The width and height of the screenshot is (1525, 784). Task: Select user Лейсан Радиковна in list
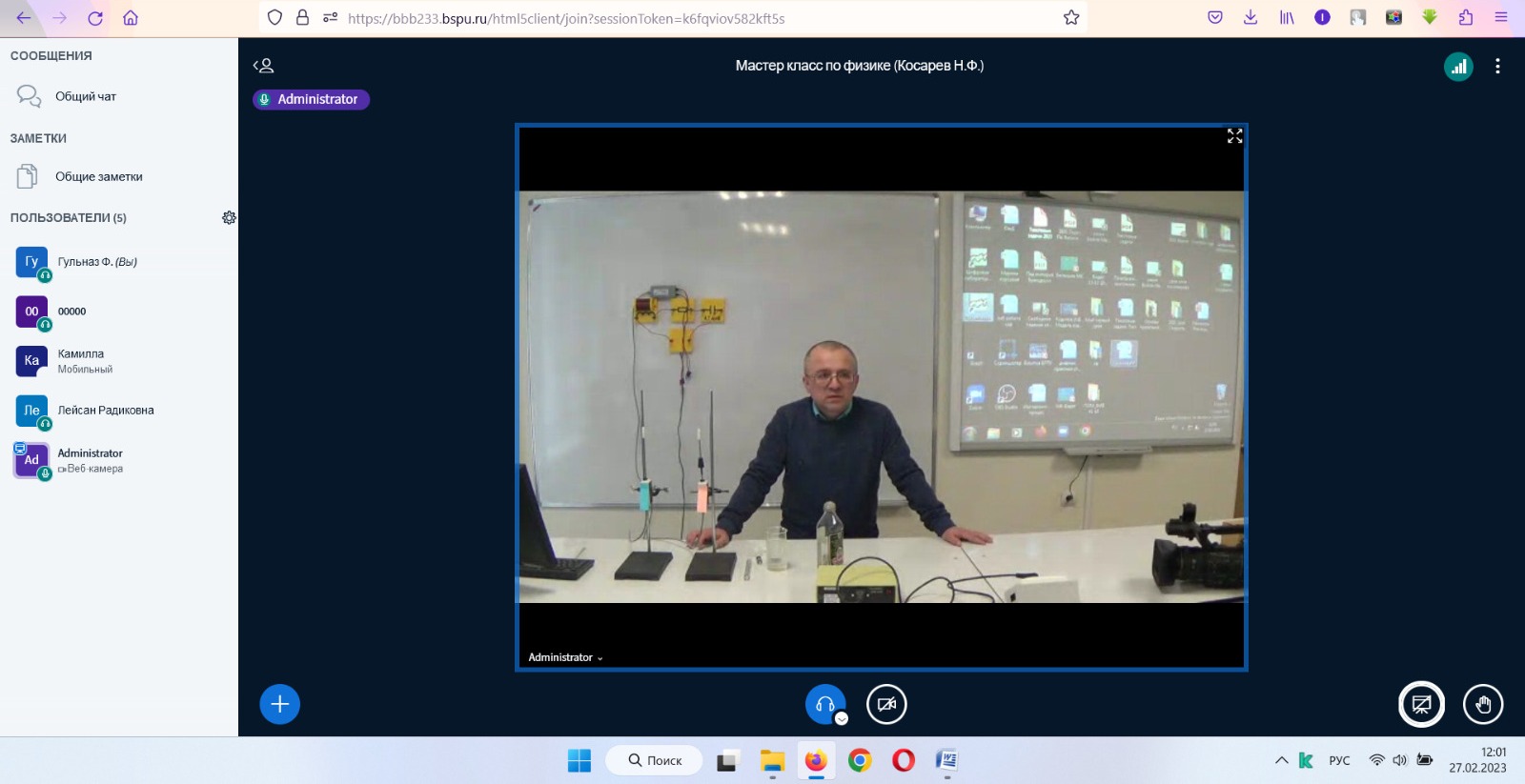pos(105,411)
